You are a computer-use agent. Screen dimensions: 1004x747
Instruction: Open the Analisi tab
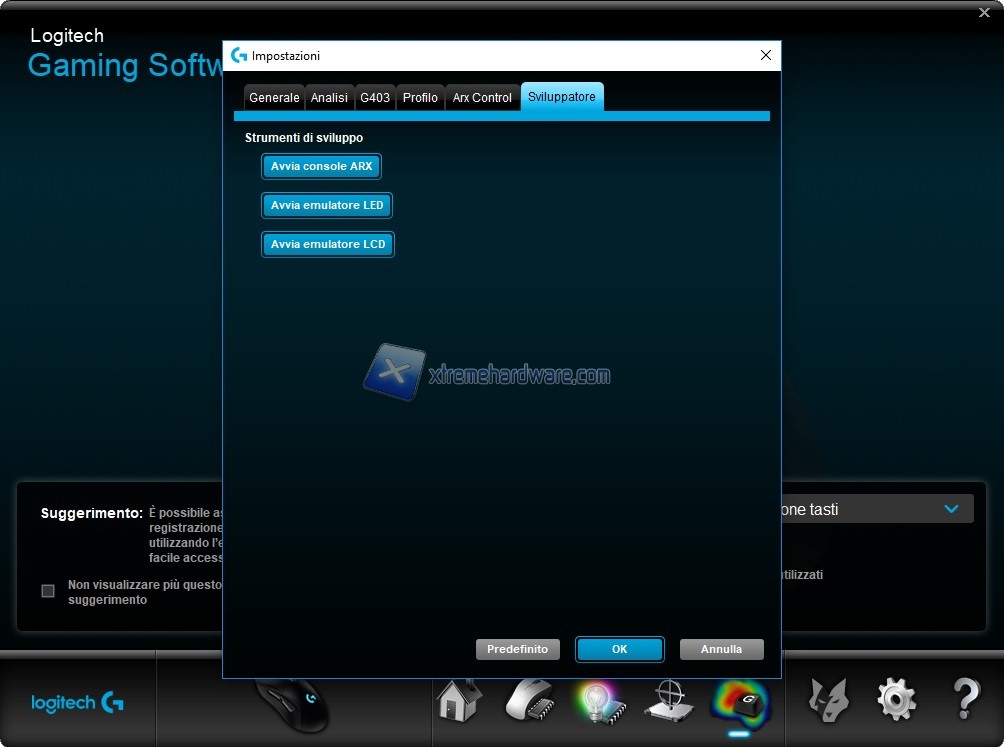pos(329,98)
